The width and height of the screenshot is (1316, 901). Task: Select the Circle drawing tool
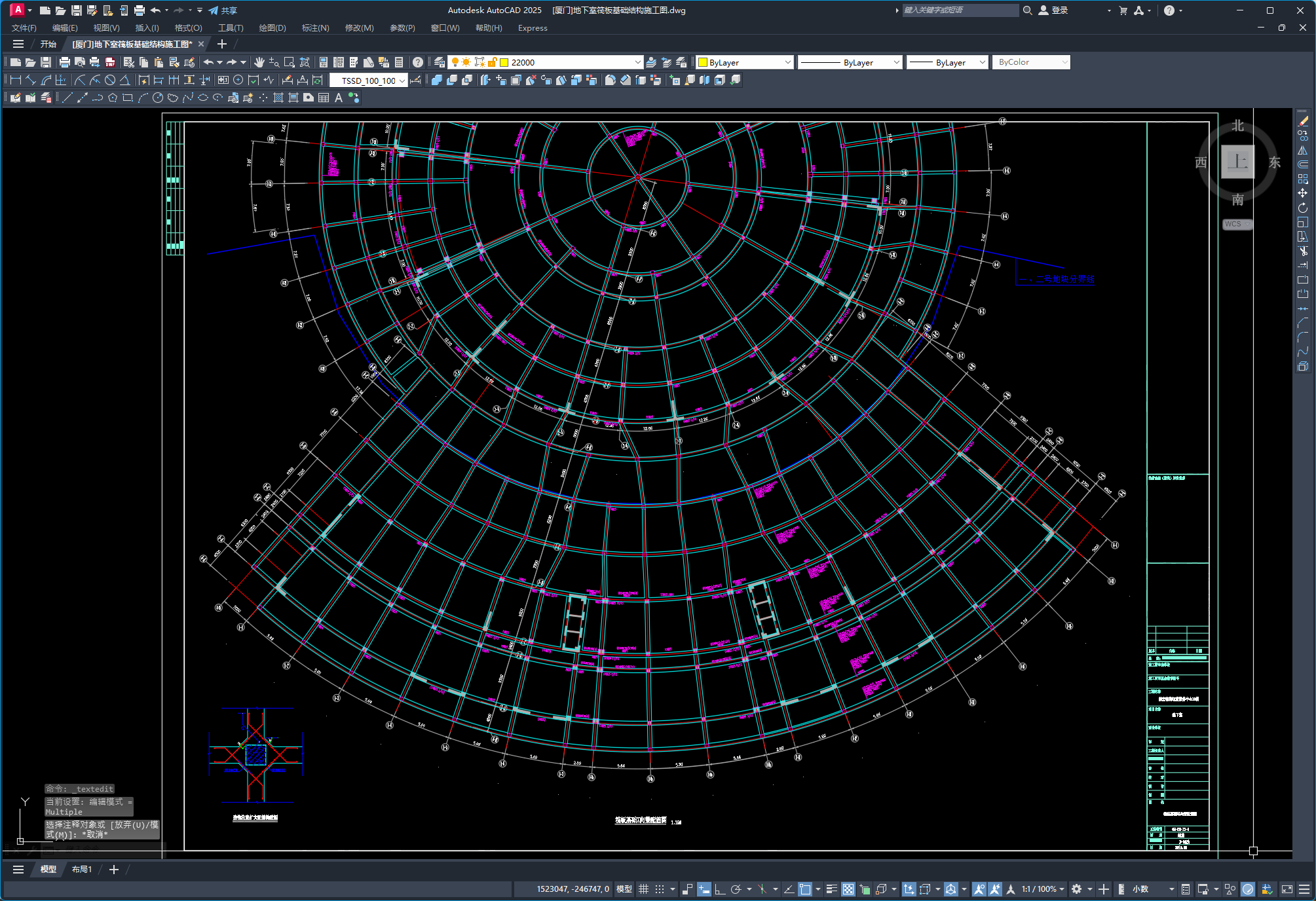point(158,98)
